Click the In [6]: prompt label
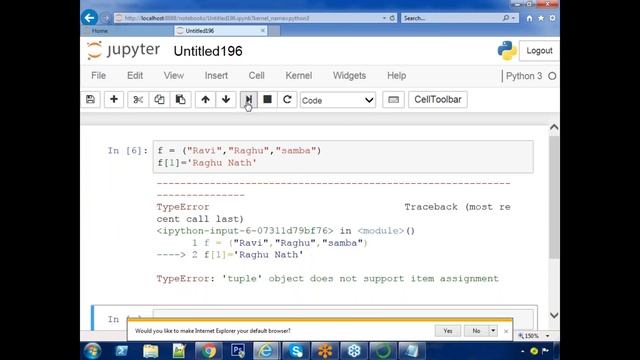Screen dimensions: 640x360 tap(127, 151)
